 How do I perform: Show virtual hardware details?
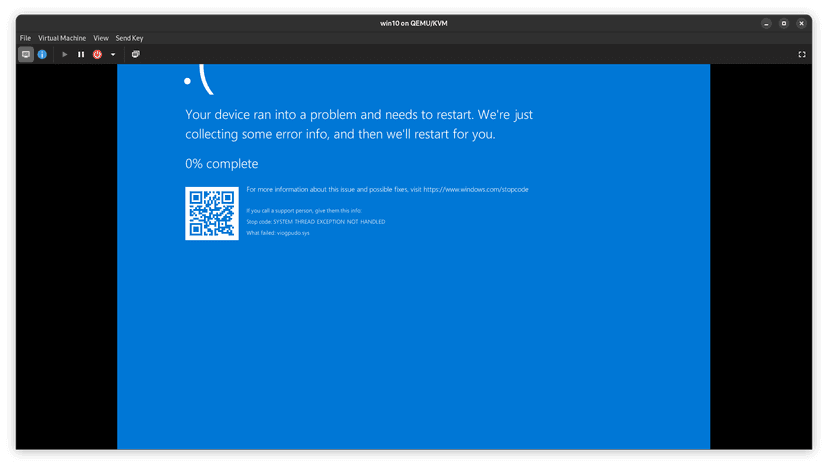pos(42,54)
